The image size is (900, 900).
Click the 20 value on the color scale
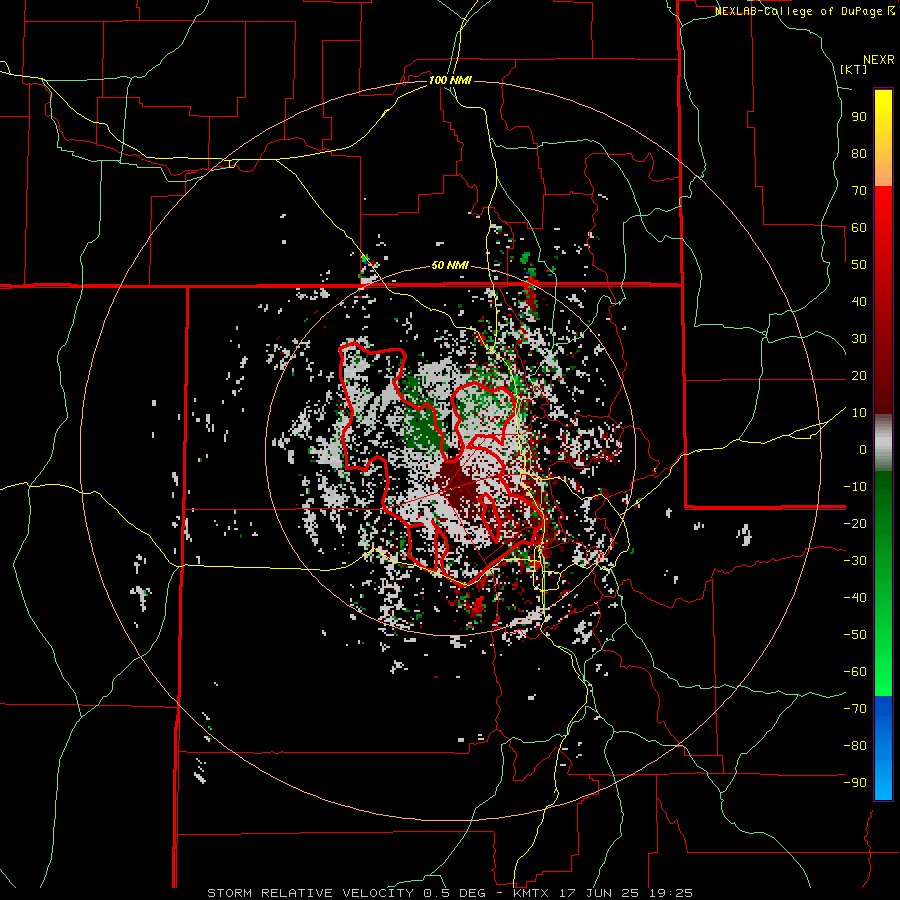pos(859,376)
